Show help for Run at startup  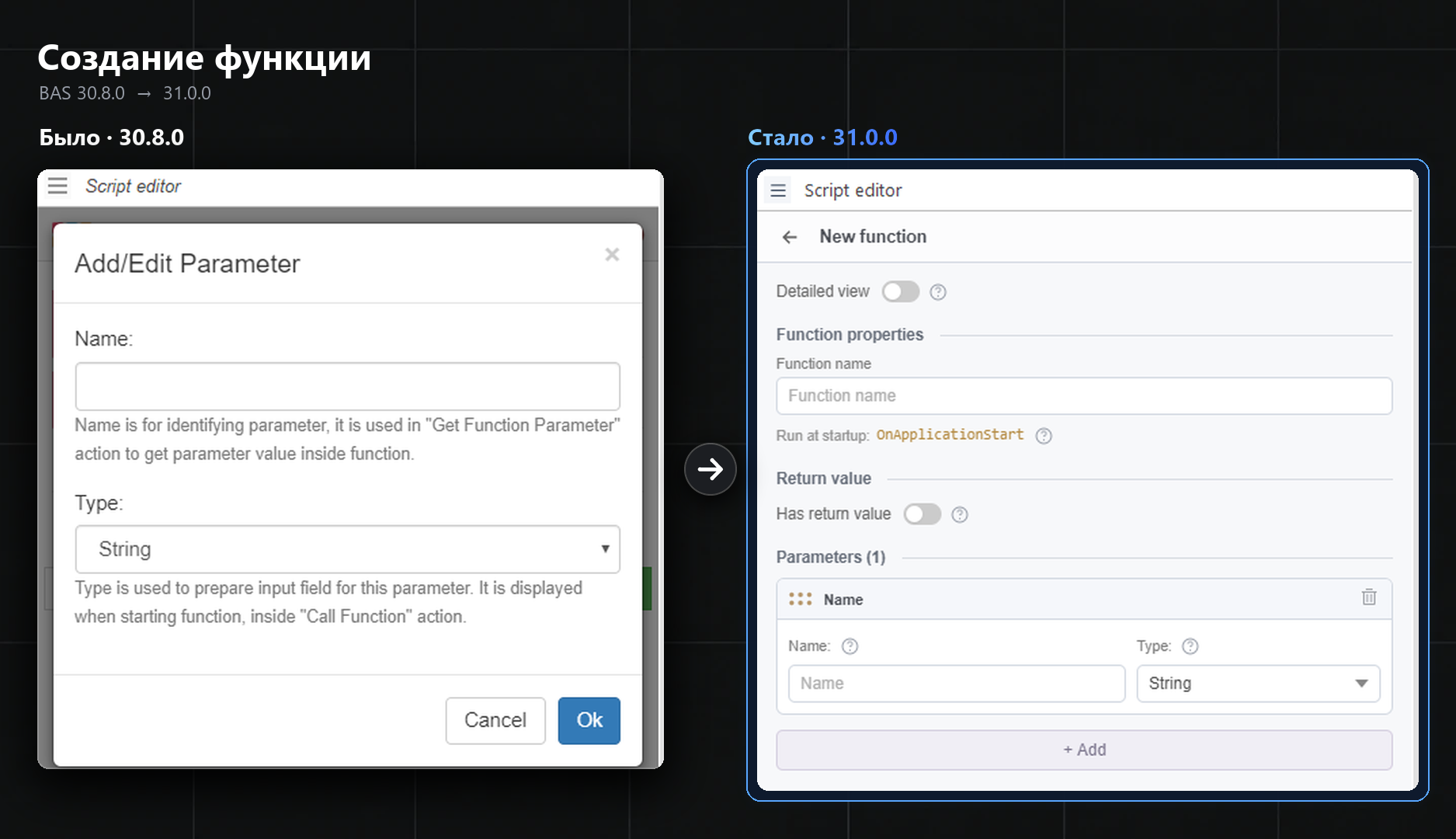point(1044,436)
